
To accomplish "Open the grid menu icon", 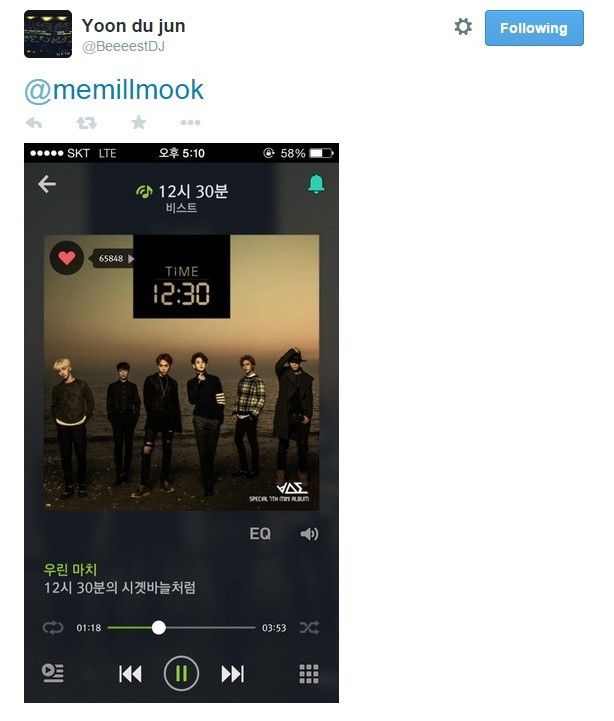I will [x=309, y=674].
